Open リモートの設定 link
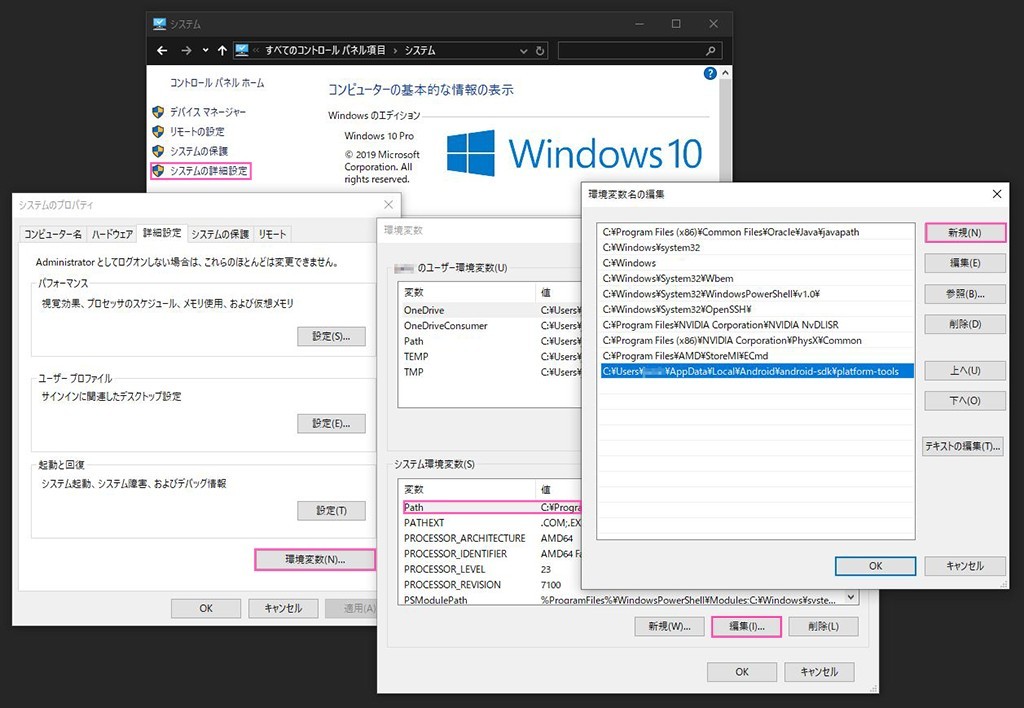 point(197,131)
